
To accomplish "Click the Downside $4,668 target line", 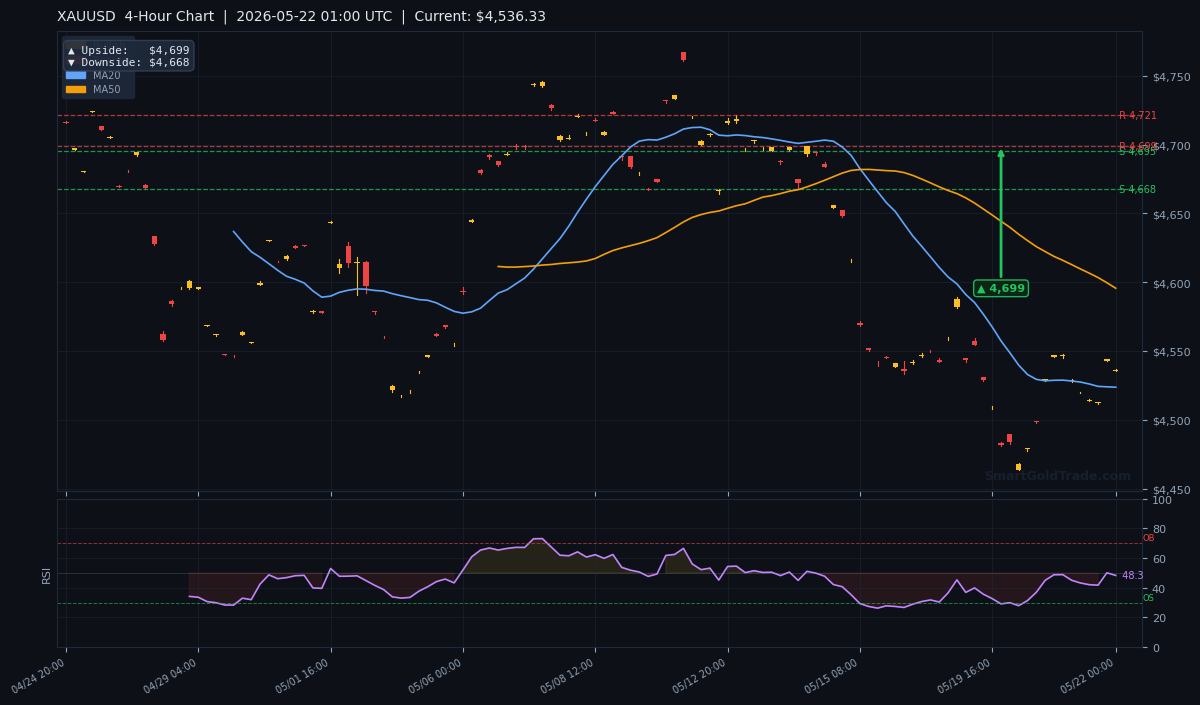I will click(128, 62).
